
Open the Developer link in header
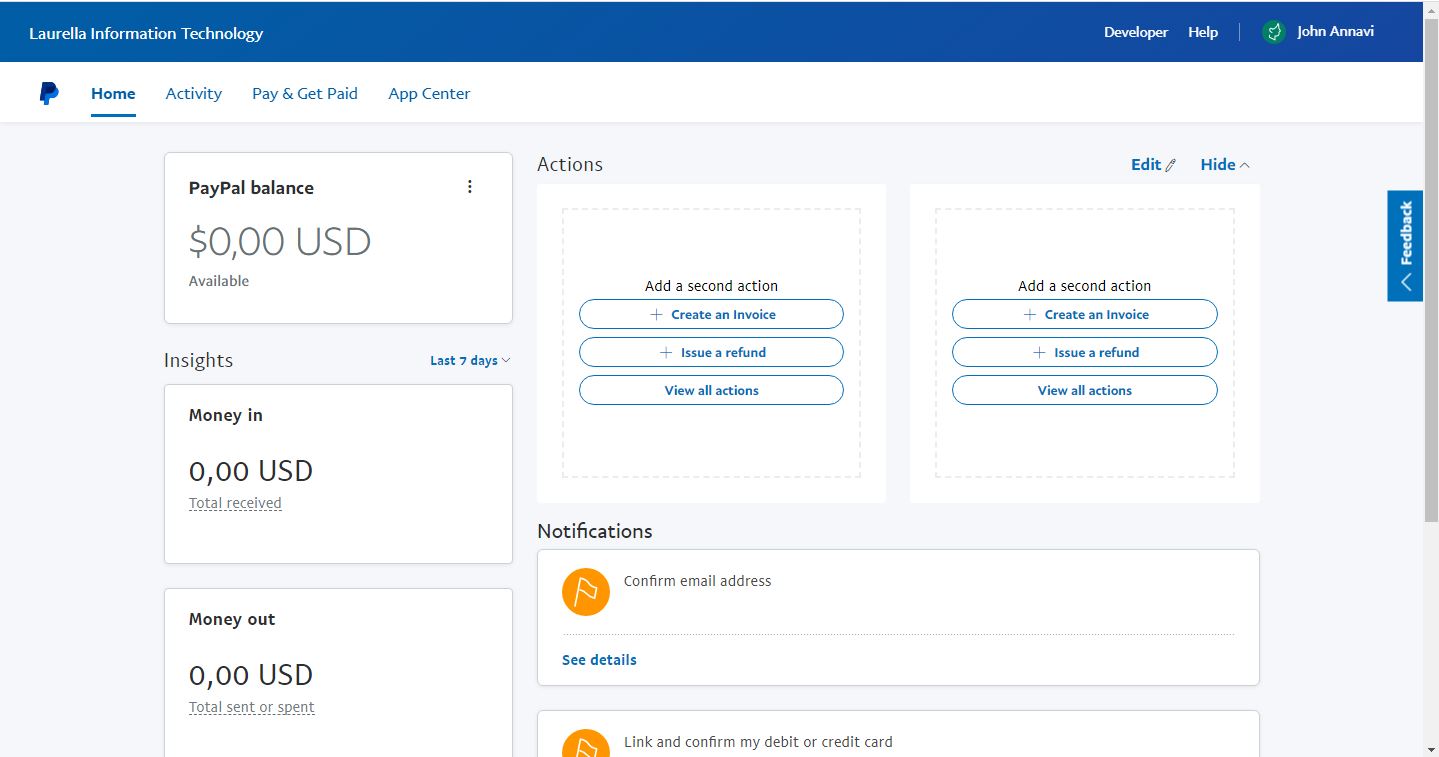[1136, 32]
